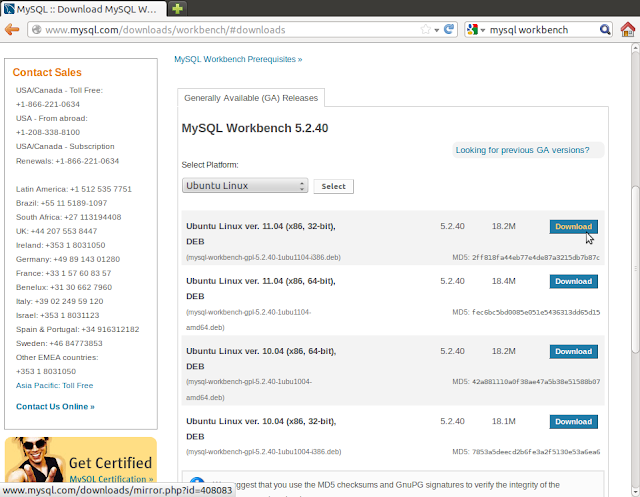640x497 pixels.
Task: Click the Sweden: +46 84773853 line
Action: pyautogui.click(x=59, y=343)
